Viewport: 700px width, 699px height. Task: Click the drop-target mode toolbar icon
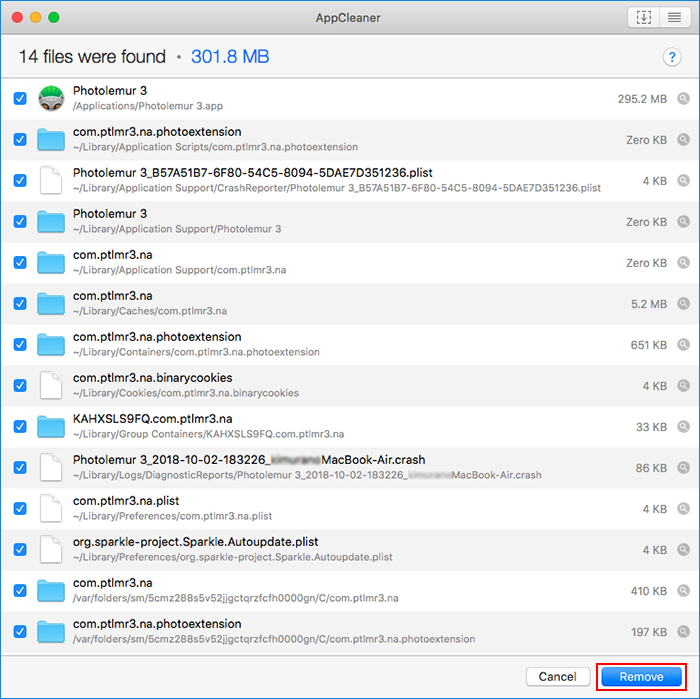click(643, 17)
